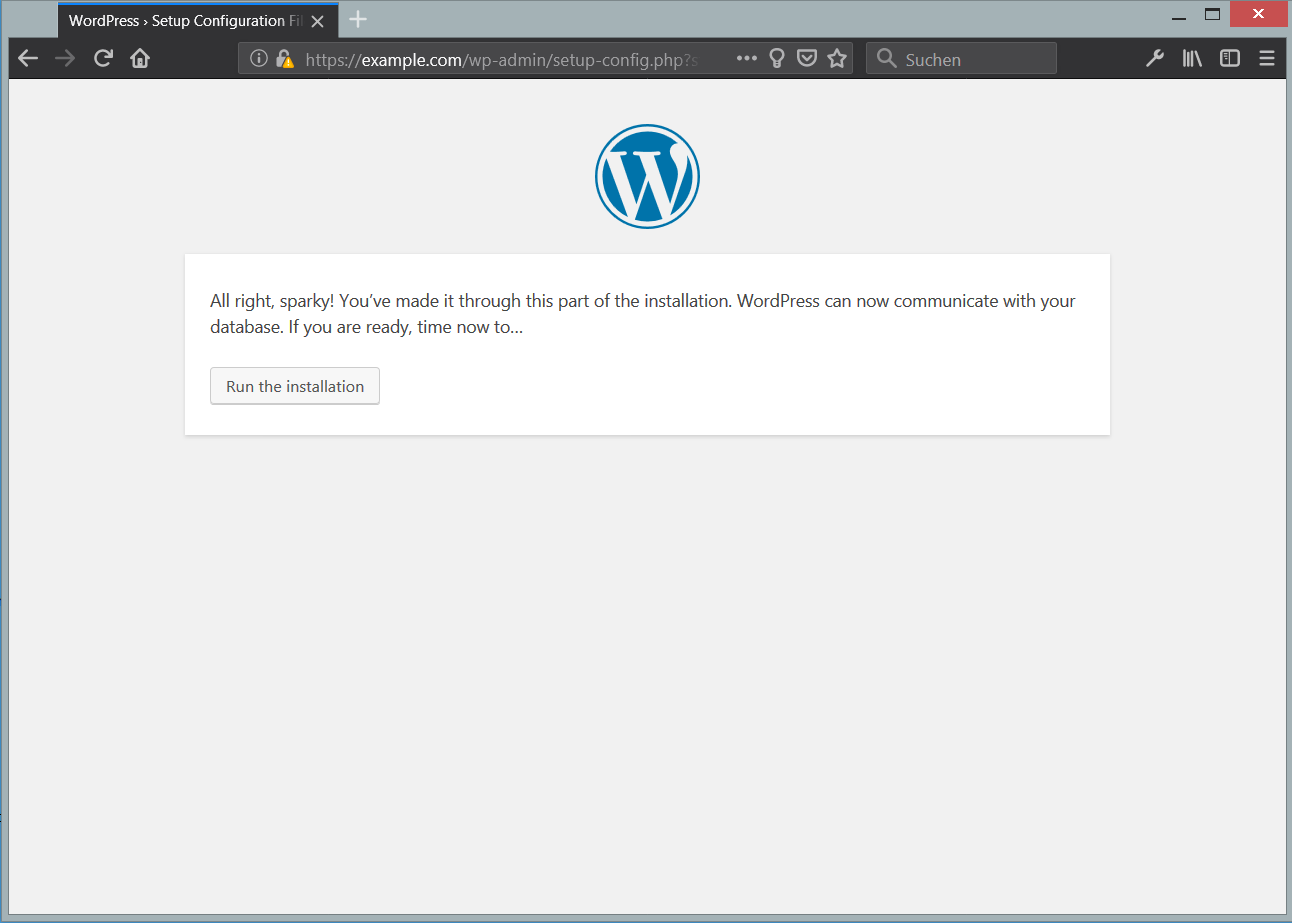Toggle the sidebar view
This screenshot has width=1292, height=923.
[x=1230, y=59]
